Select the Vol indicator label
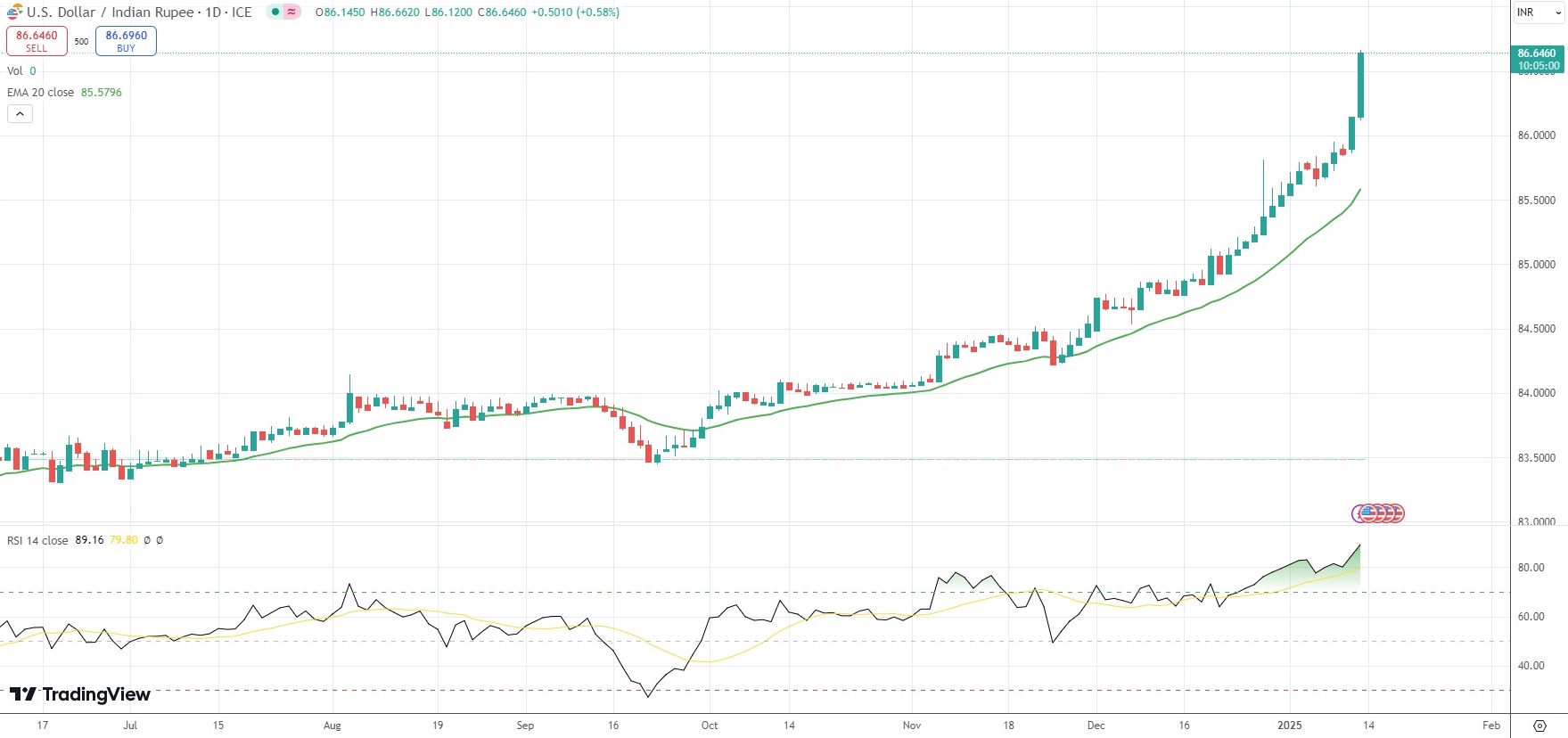The height and width of the screenshot is (738, 1568). (15, 71)
